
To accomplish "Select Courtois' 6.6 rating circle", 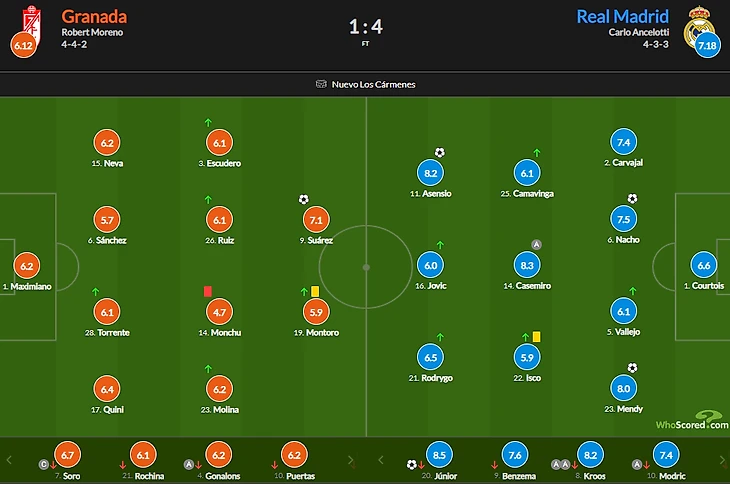I will coord(703,265).
